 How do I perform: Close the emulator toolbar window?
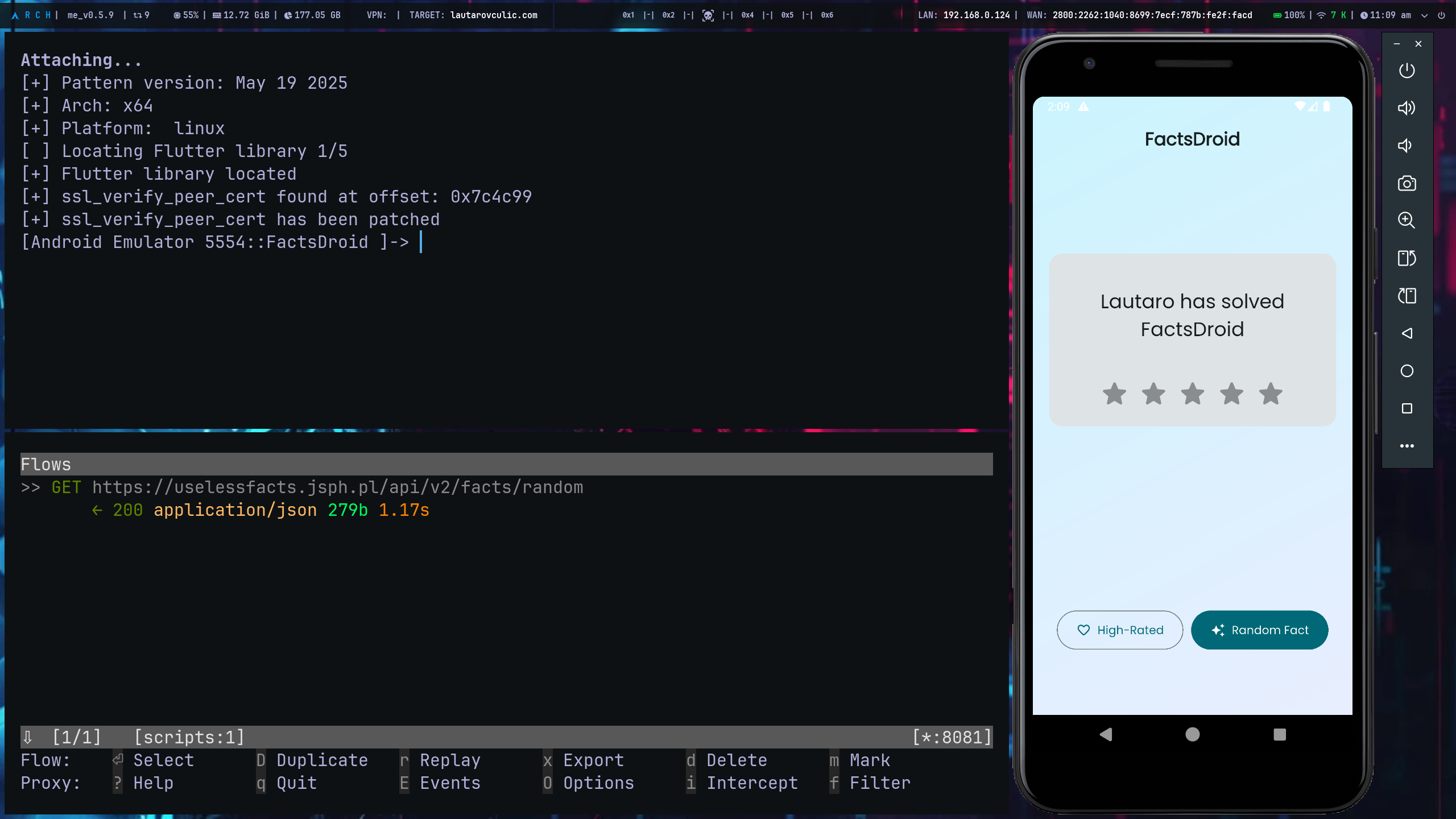1418,44
